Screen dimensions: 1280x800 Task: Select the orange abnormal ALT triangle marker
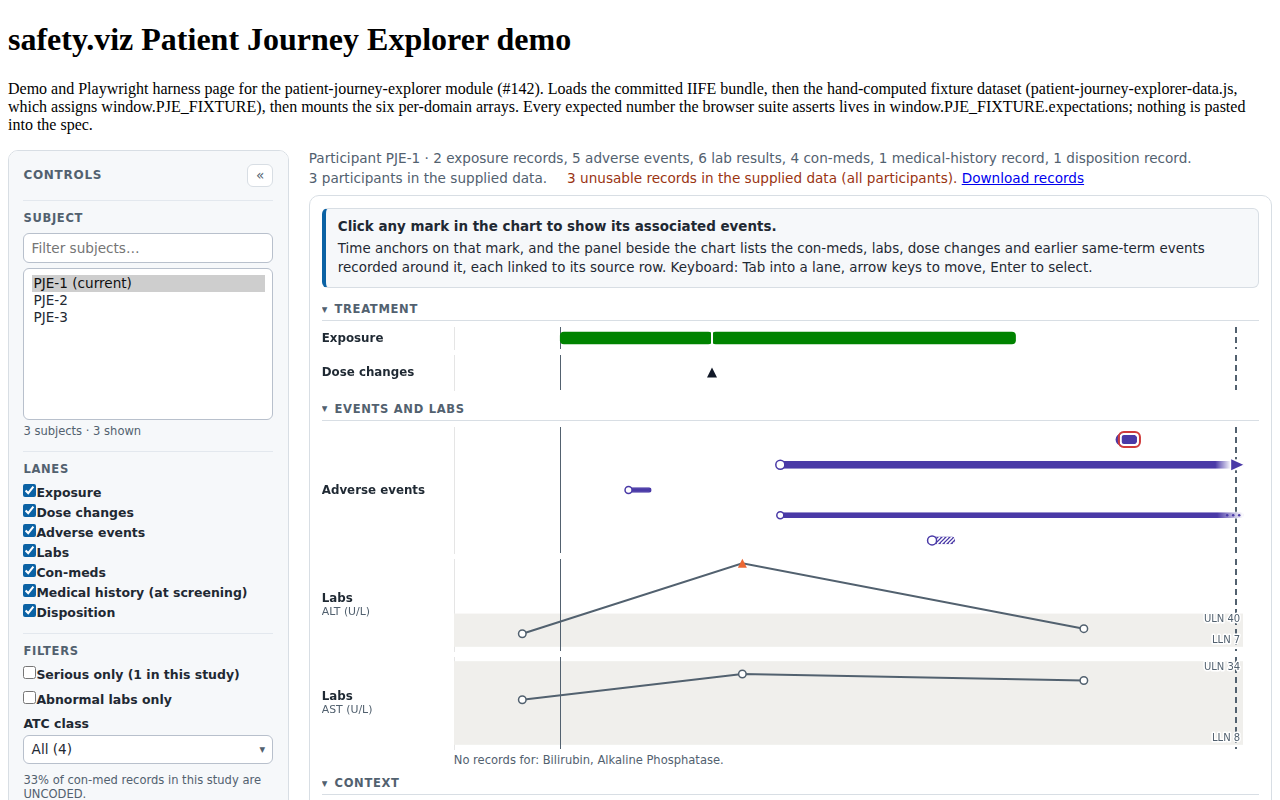(x=742, y=564)
